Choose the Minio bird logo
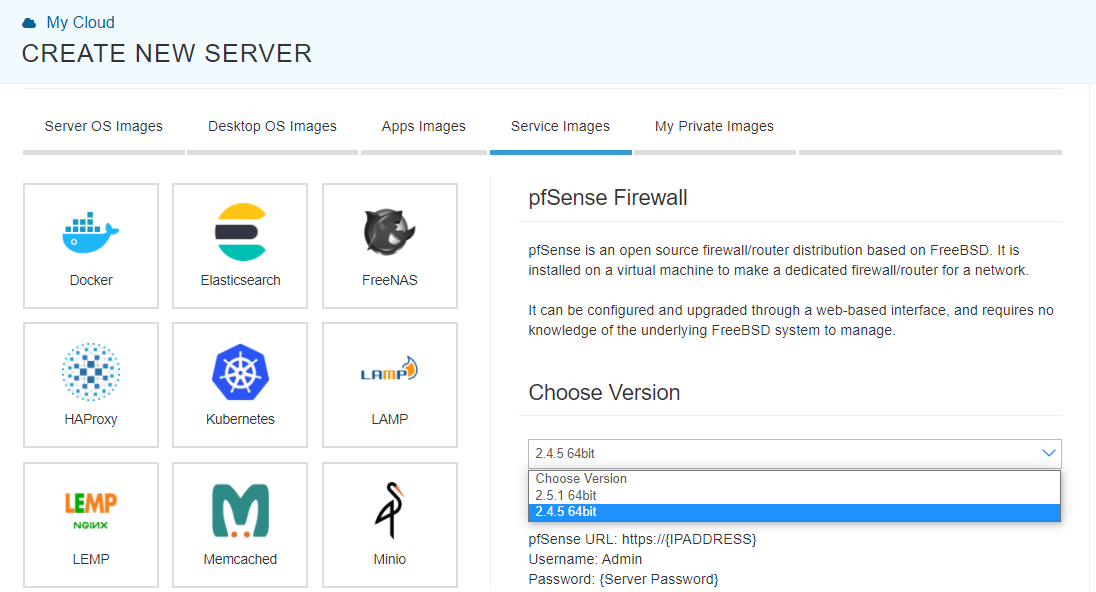Viewport: 1096px width, 592px height. (389, 510)
